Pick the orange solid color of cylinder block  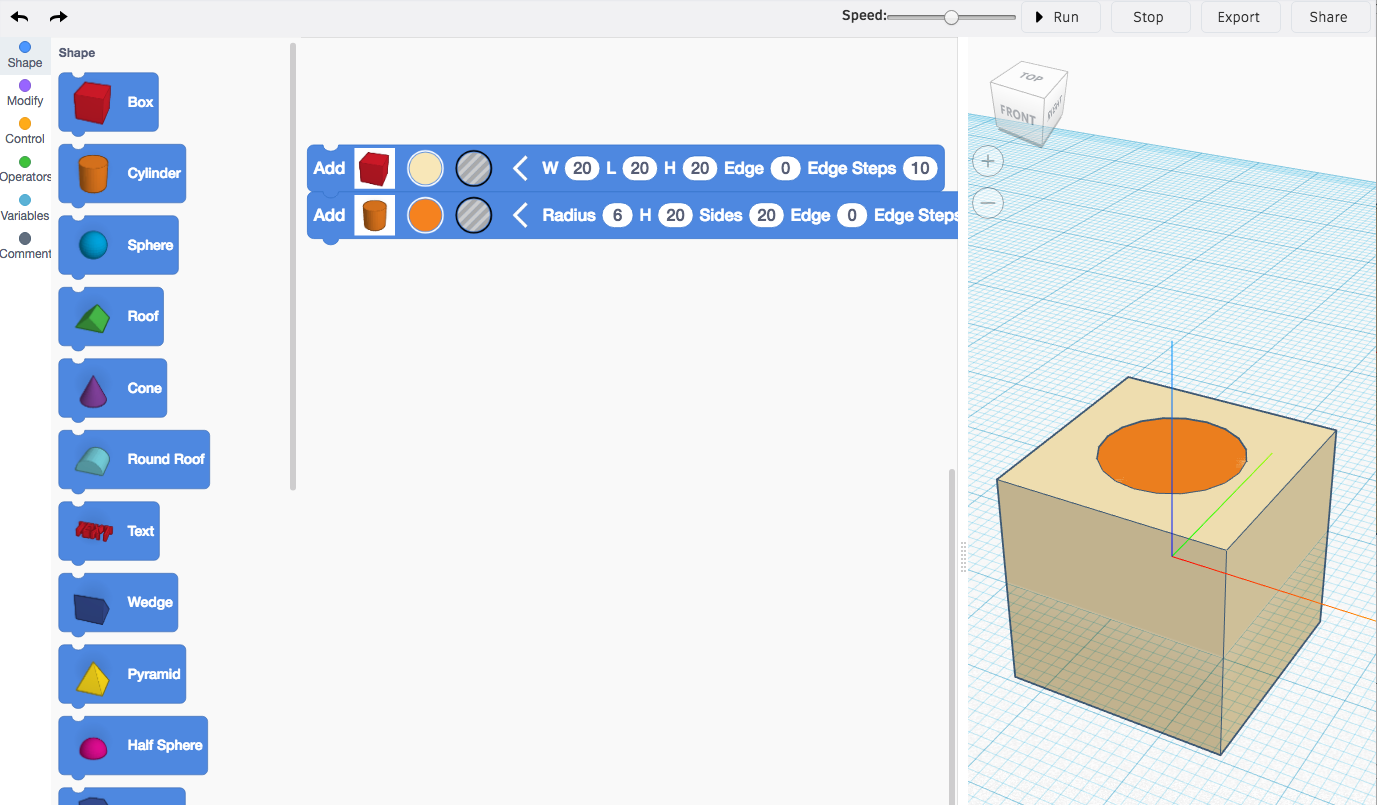pos(426,215)
